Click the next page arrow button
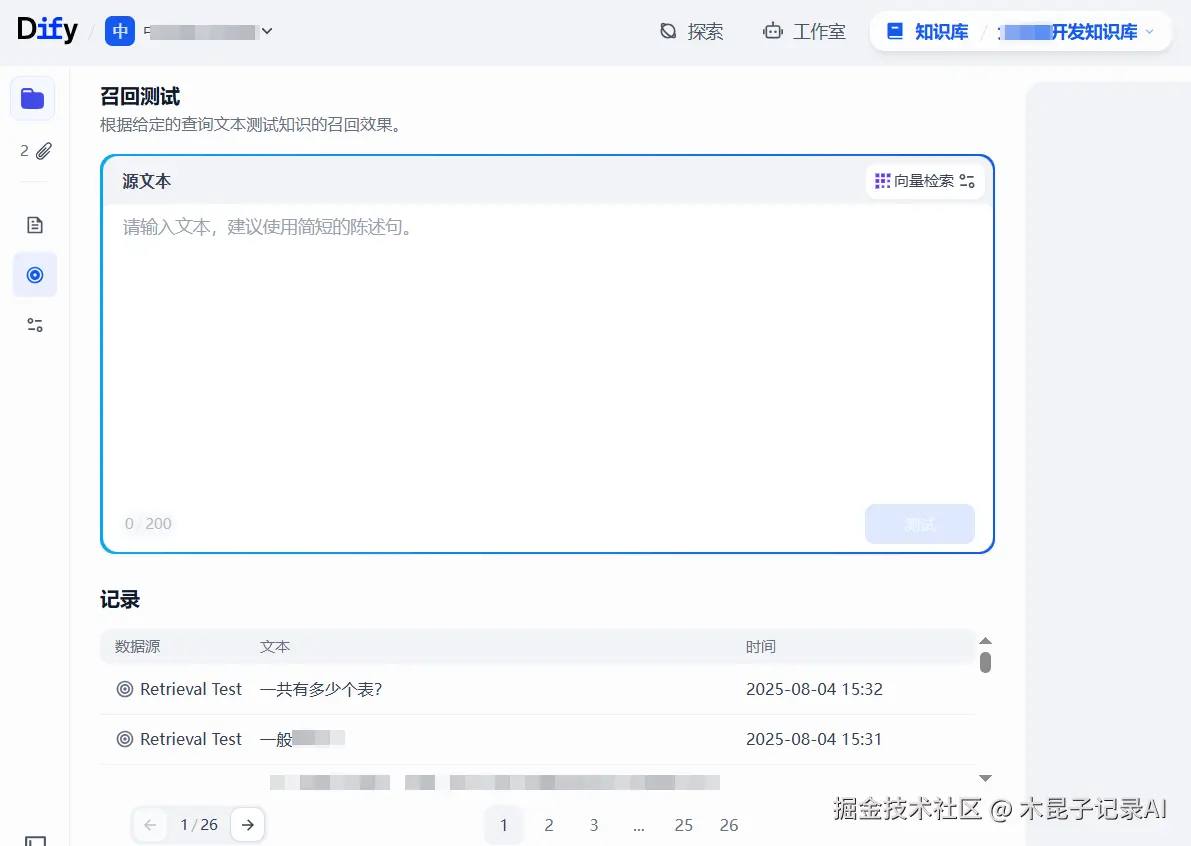Viewport: 1191px width, 846px height. point(247,824)
